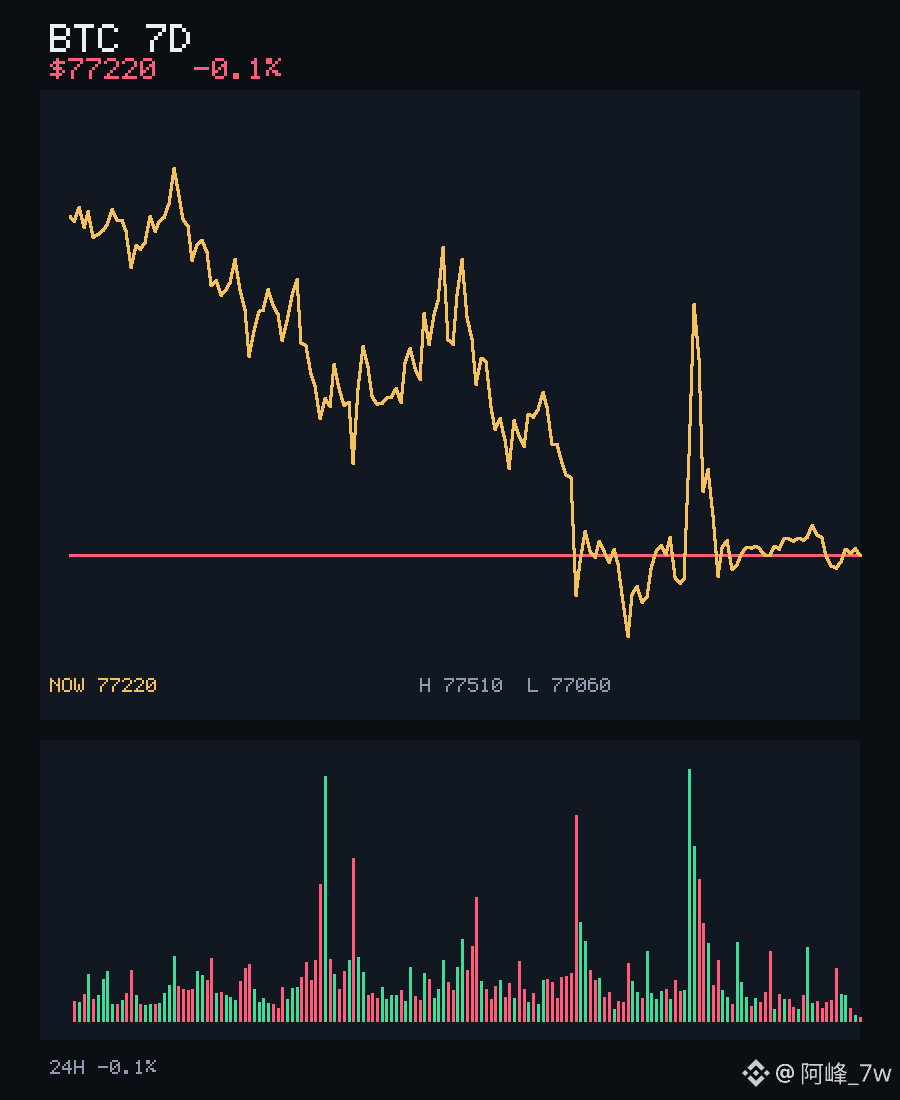Click the tallest green volume bar

tap(690, 895)
